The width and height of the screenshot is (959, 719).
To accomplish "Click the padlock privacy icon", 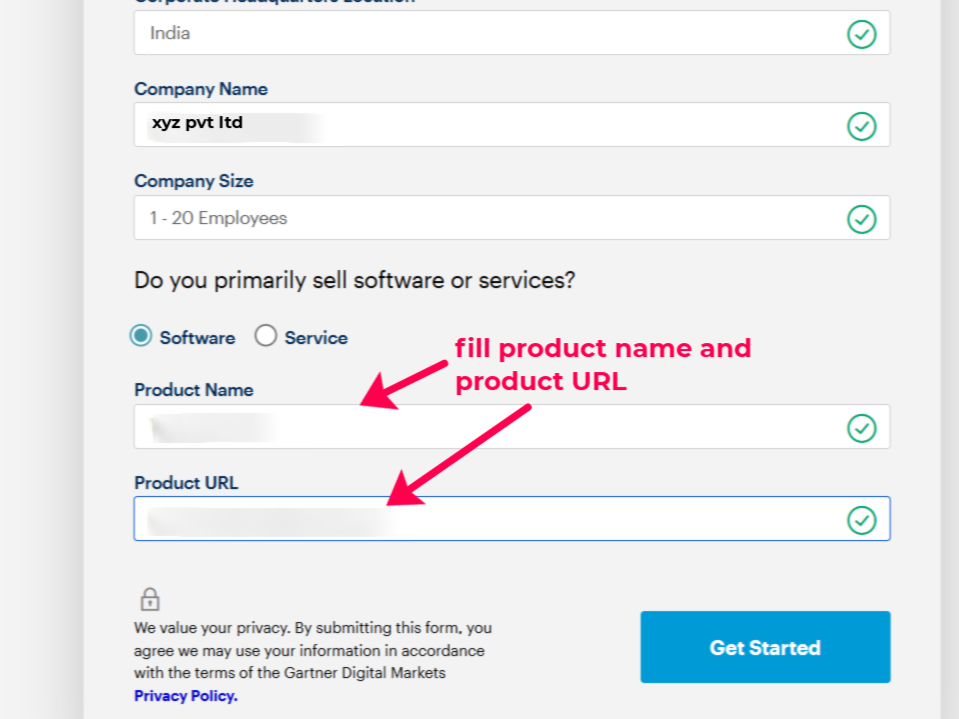I will (x=150, y=599).
